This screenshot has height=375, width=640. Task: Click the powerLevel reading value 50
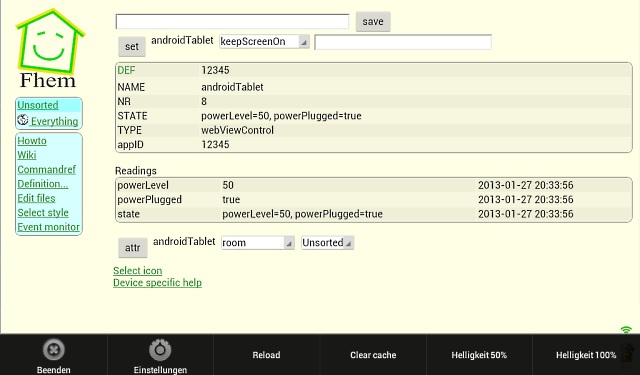(228, 185)
